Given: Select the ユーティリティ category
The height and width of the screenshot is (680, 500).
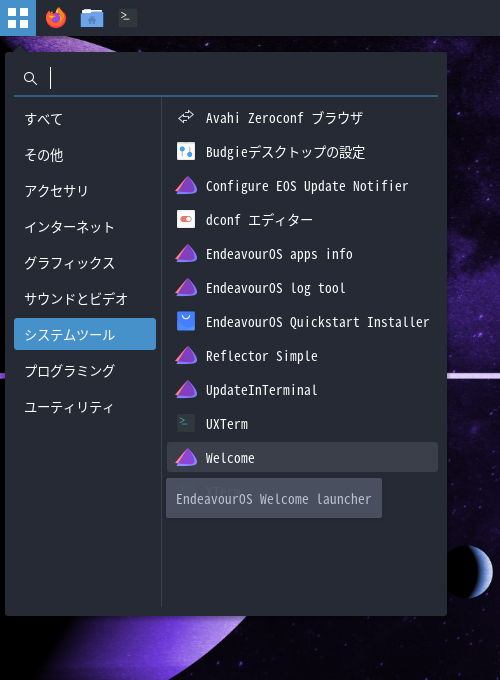Looking at the screenshot, I should coord(85,406).
